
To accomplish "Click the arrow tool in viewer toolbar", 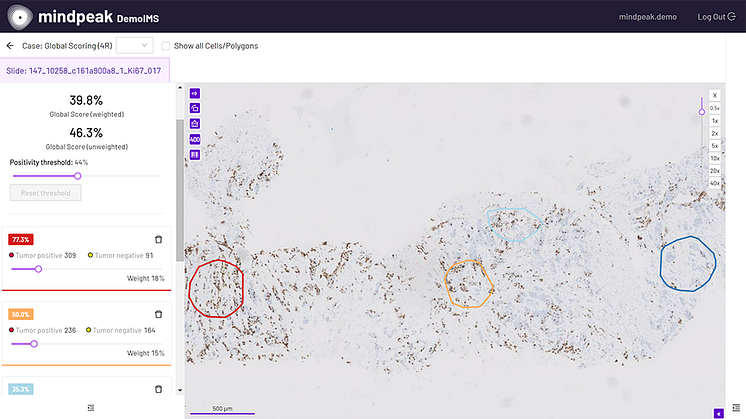I will pyautogui.click(x=195, y=93).
